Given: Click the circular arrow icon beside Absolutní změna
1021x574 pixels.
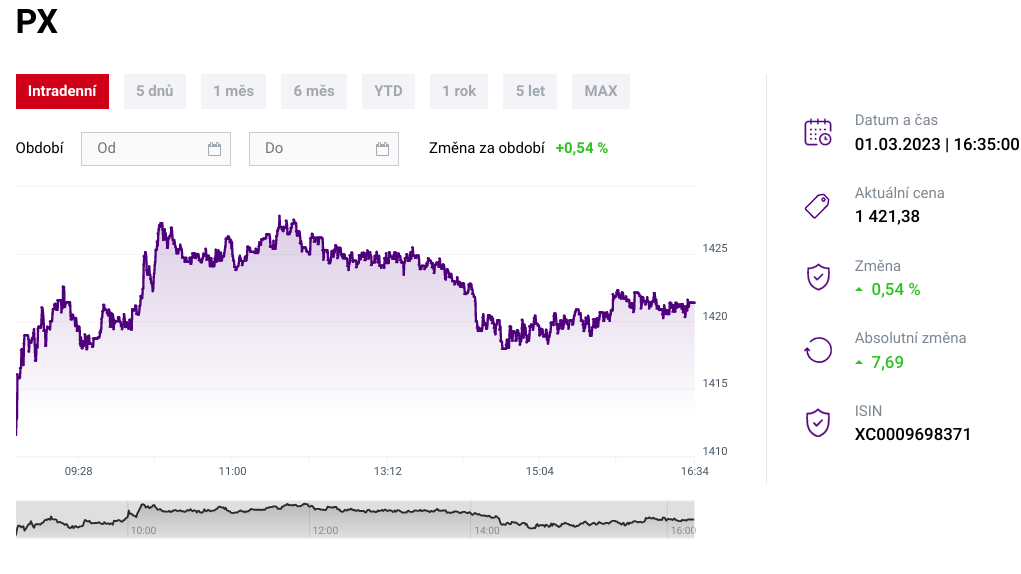Looking at the screenshot, I should (818, 350).
